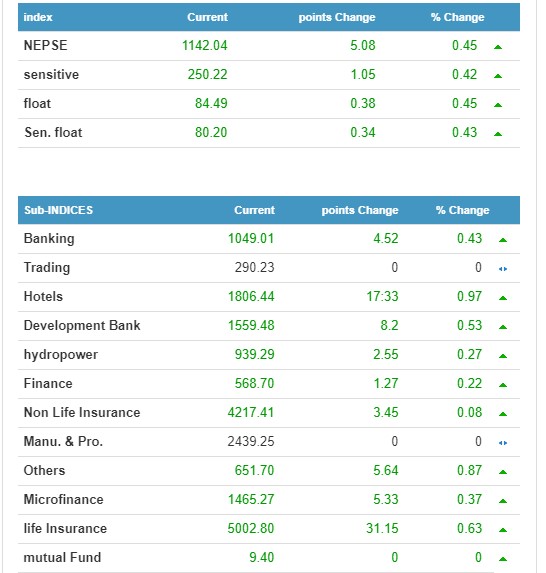The height and width of the screenshot is (573, 546).
Task: Select the hydropower sub-index name
Action: pos(61,355)
